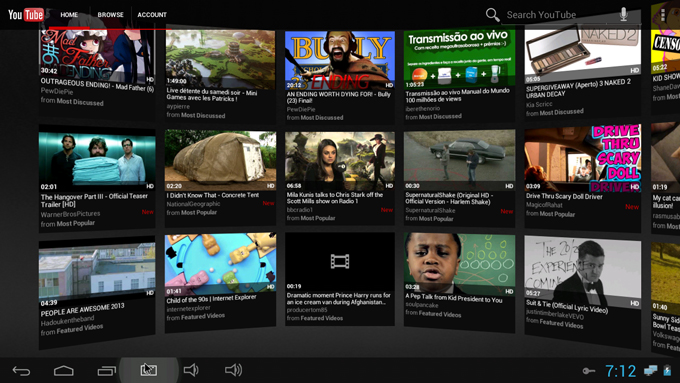This screenshot has width=680, height=383.
Task: Open Suit & Tie lyric video thumbnail
Action: point(583,272)
